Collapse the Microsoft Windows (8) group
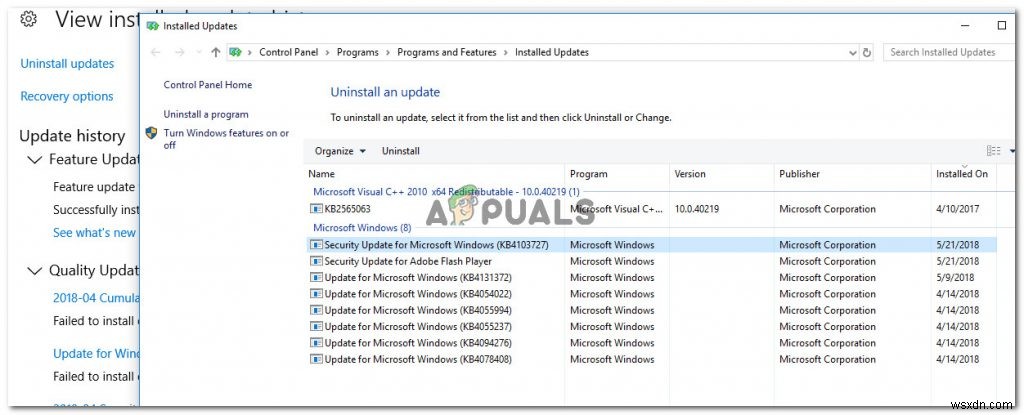The height and width of the screenshot is (415, 1024). pos(362,228)
